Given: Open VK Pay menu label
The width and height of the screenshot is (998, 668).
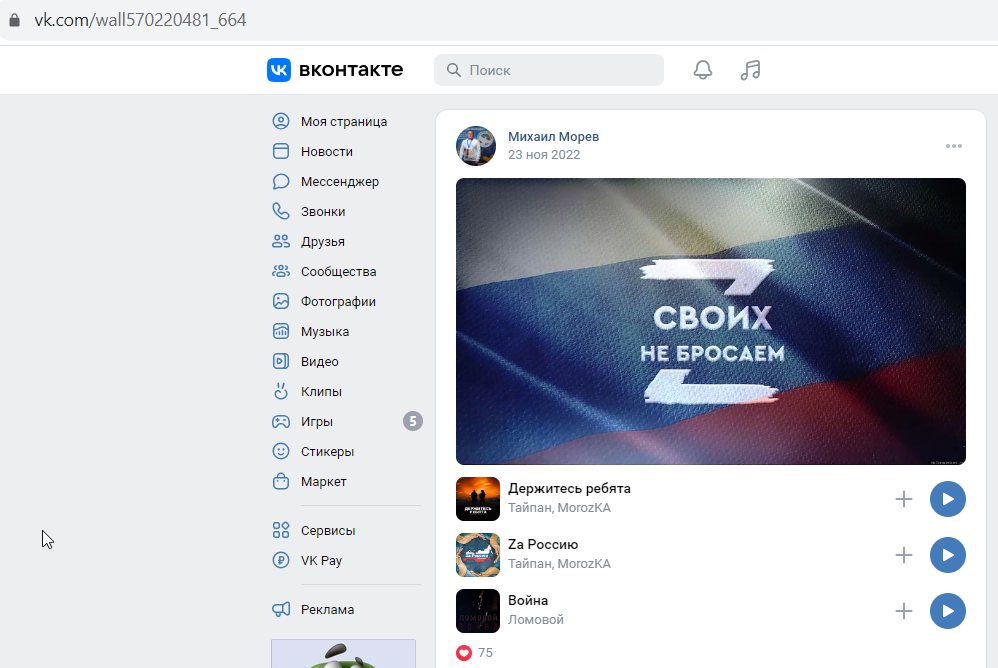Looking at the screenshot, I should point(321,560).
